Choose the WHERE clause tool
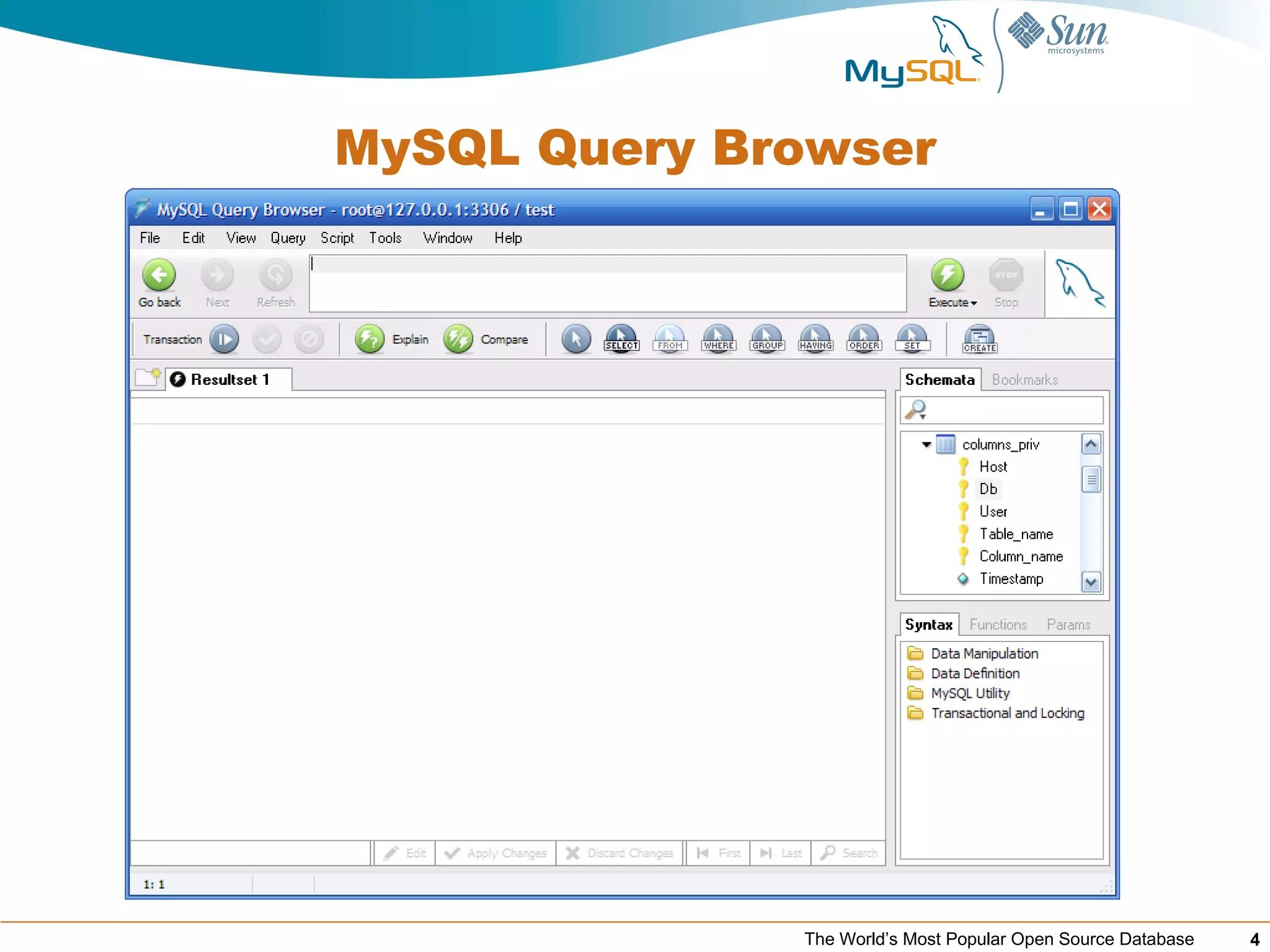Image resolution: width=1270 pixels, height=952 pixels. pos(719,339)
